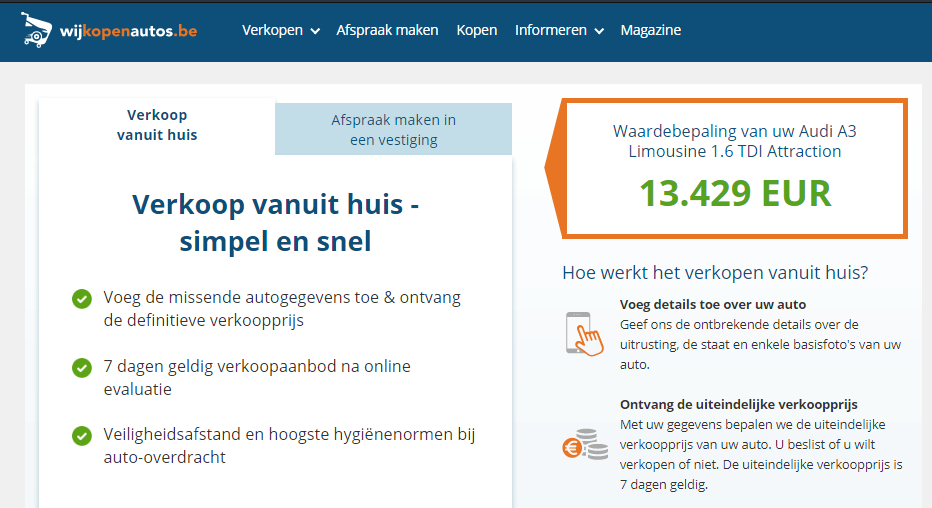Click the green checkmark beside 'Veiligheidsafstand en hoogste'
932x508 pixels.
(x=82, y=436)
